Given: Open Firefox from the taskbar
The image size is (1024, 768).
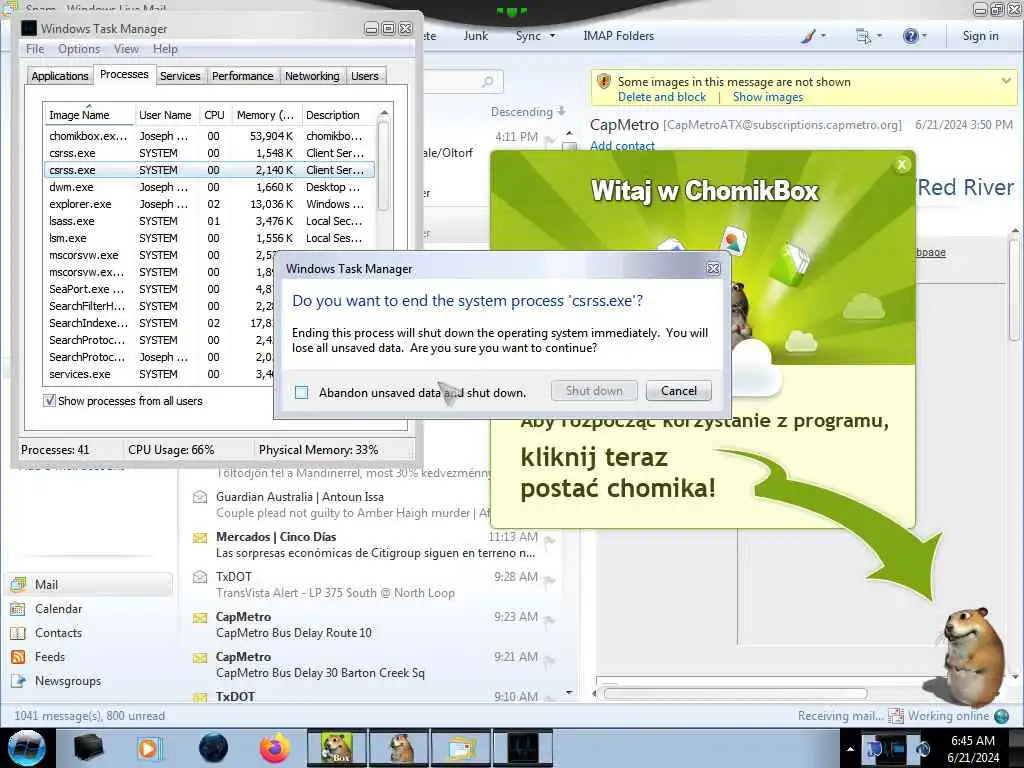Looking at the screenshot, I should (x=275, y=748).
